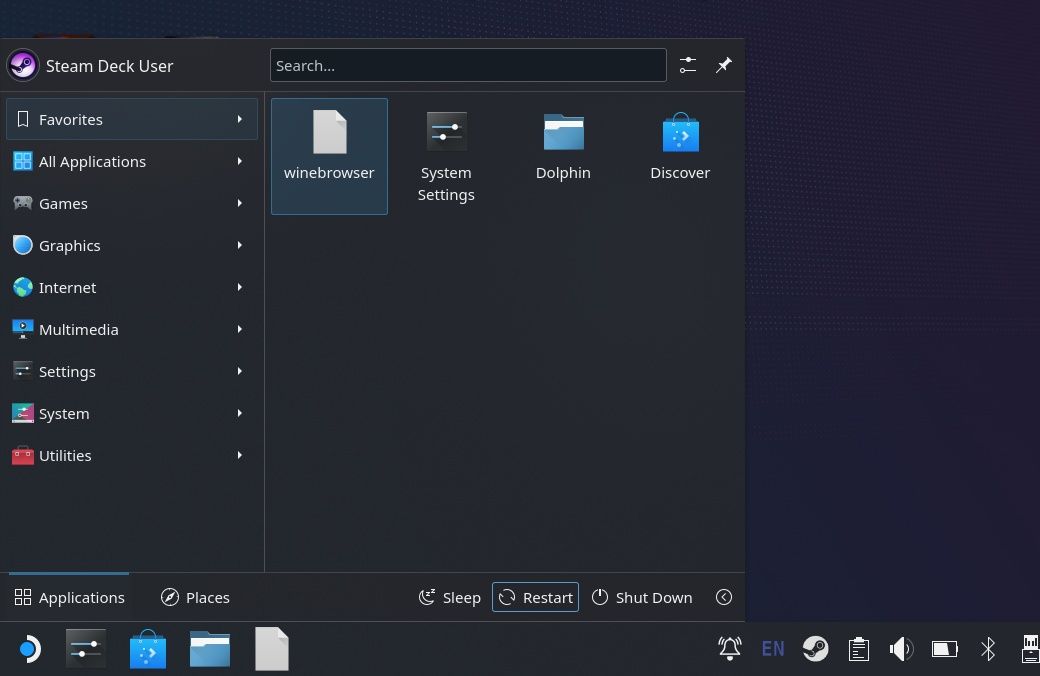The height and width of the screenshot is (676, 1040).
Task: Expand the System submenu arrow
Action: pyautogui.click(x=239, y=413)
